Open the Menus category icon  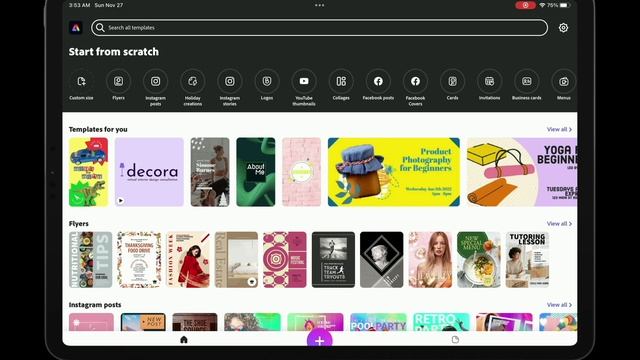pos(564,81)
